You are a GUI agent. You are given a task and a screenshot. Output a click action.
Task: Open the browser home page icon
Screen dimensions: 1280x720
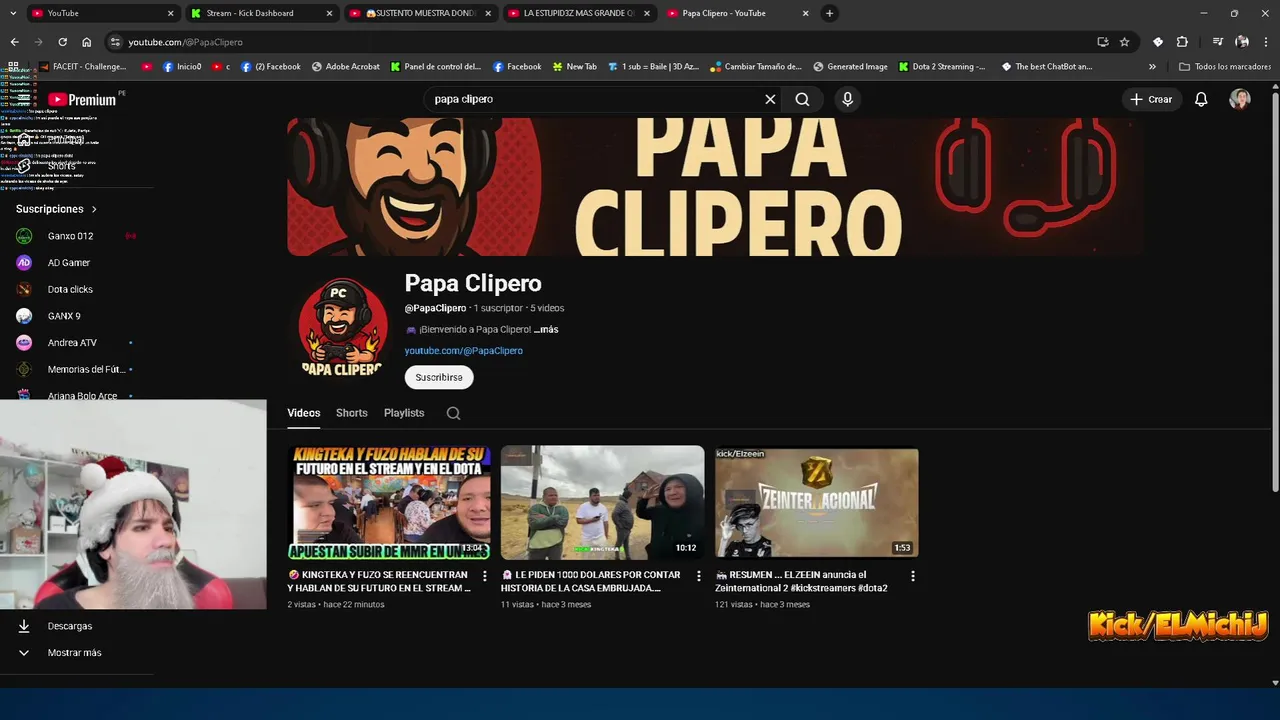[x=87, y=42]
